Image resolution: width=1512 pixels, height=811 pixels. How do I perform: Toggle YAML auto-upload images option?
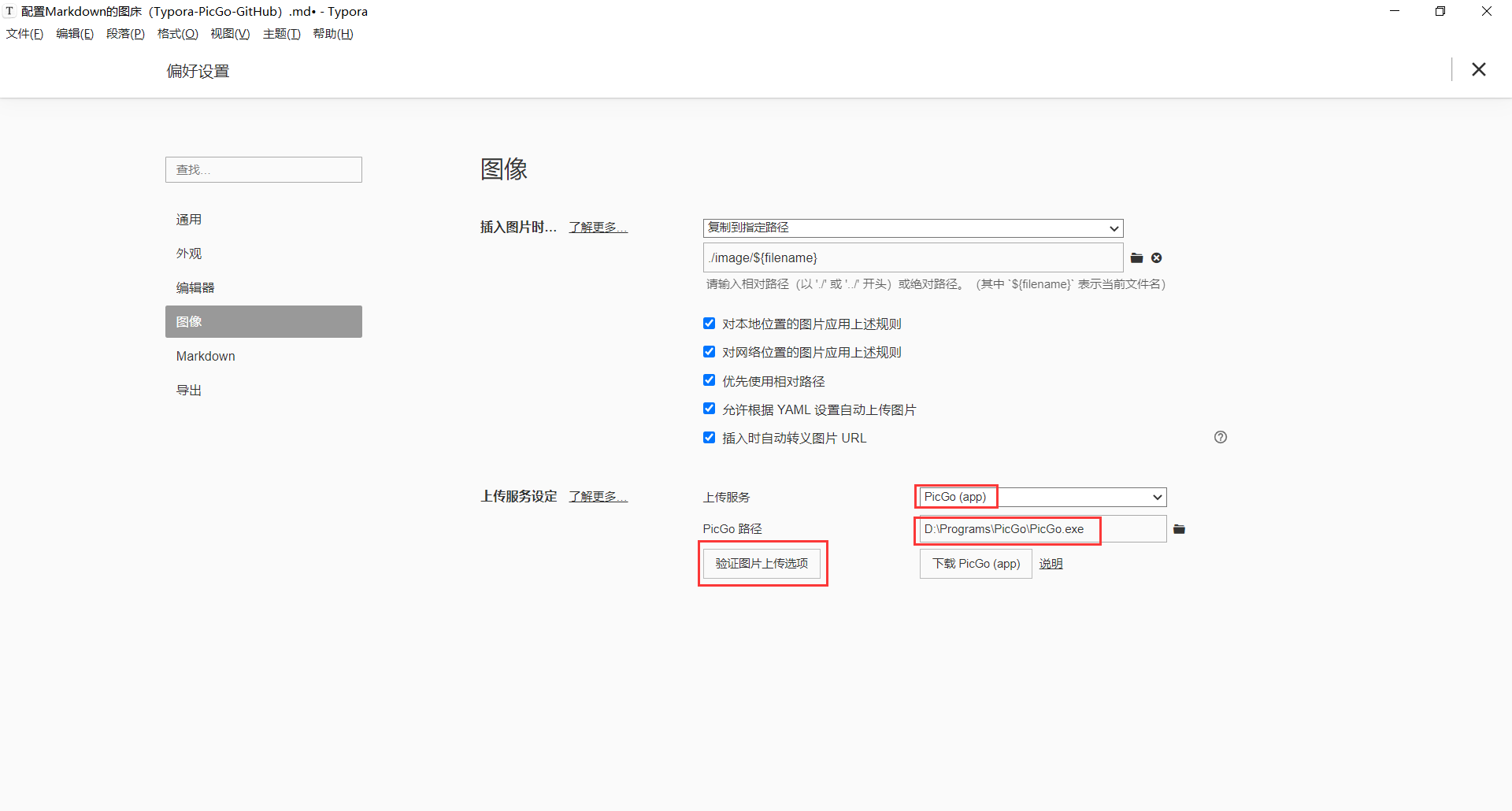tap(709, 409)
